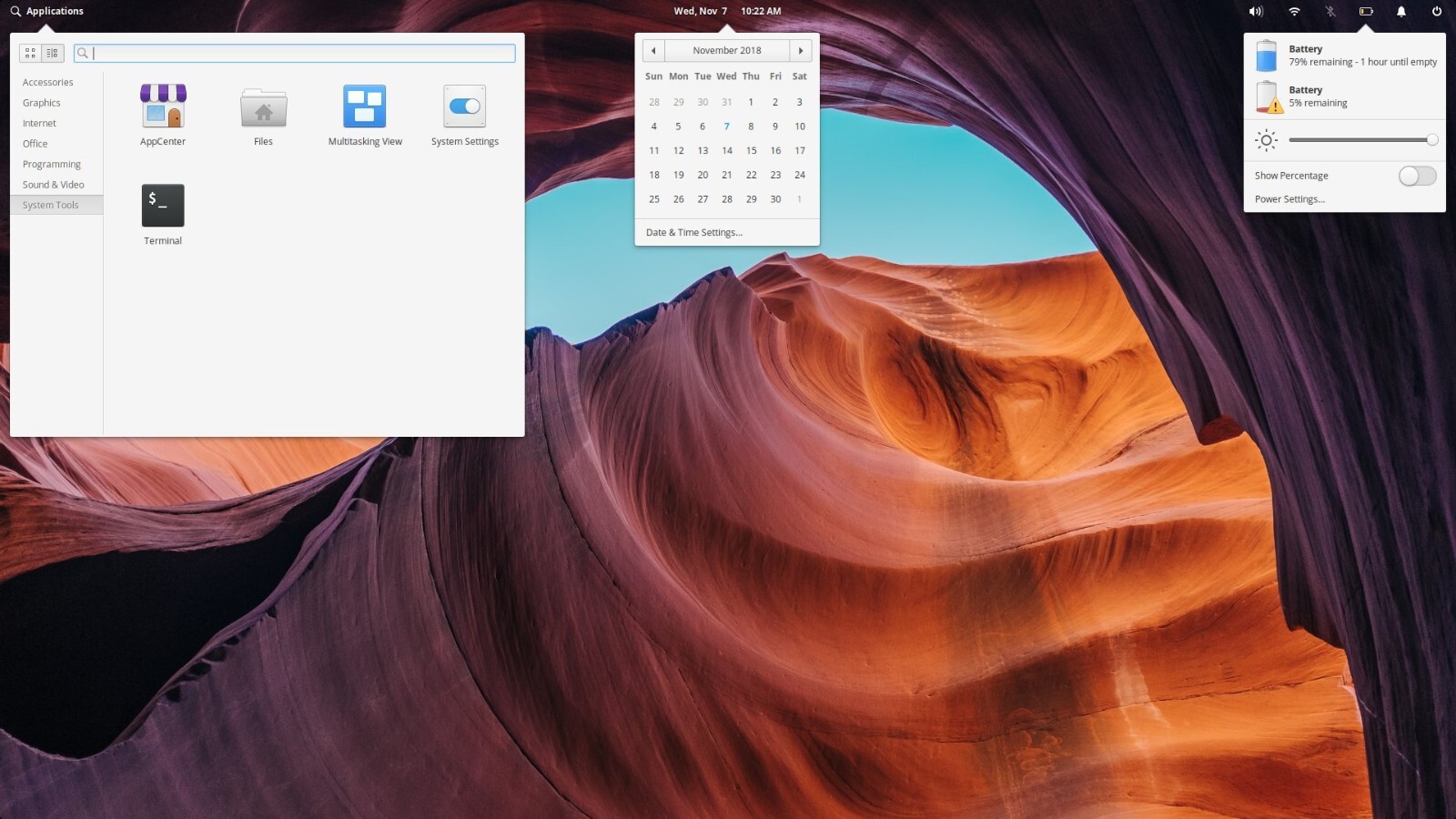Open the notifications indicator

tap(1400, 11)
